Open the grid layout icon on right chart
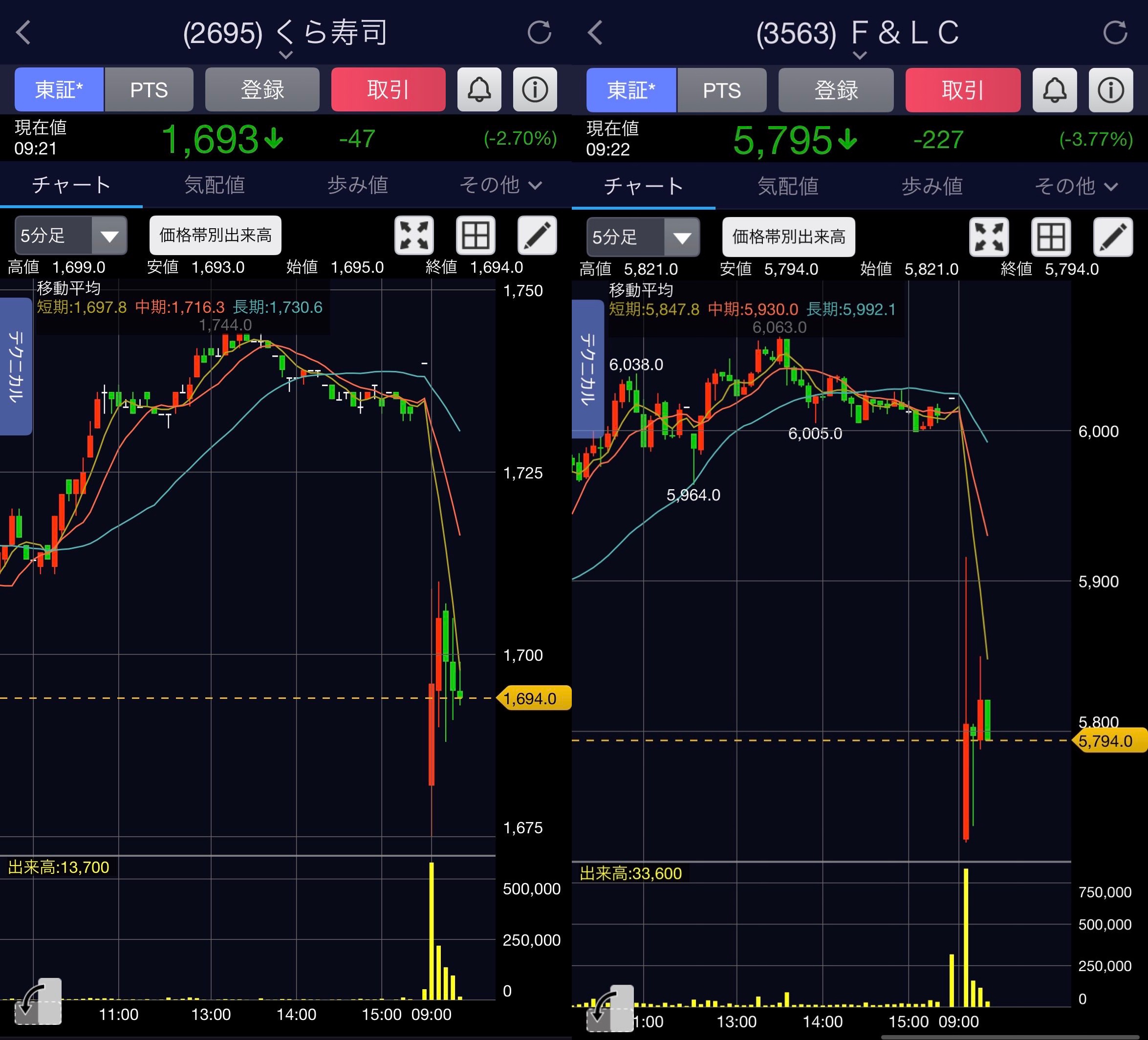The width and height of the screenshot is (1148, 1040). tap(1051, 237)
